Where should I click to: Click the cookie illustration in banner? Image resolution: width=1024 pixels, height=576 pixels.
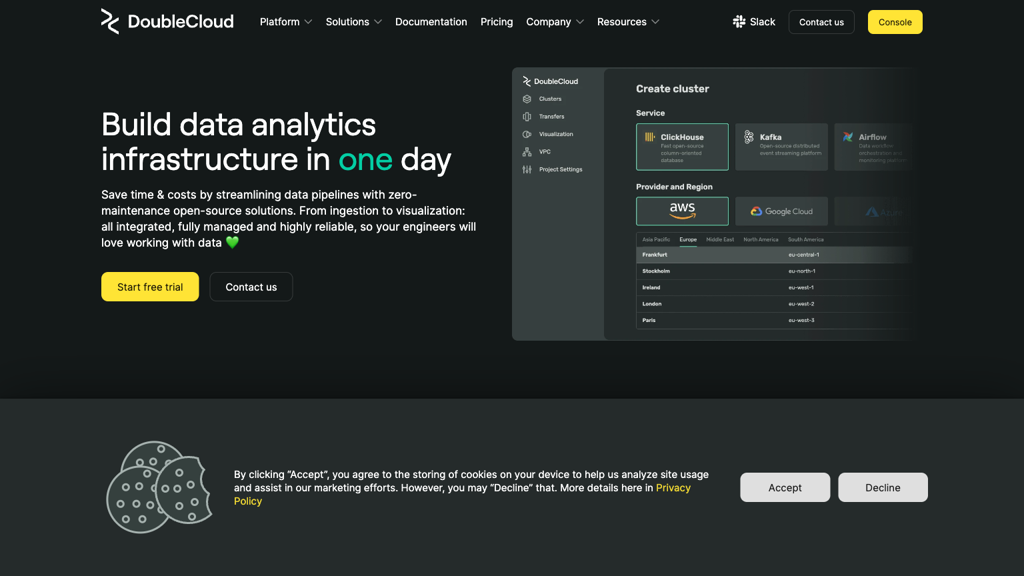tap(159, 487)
